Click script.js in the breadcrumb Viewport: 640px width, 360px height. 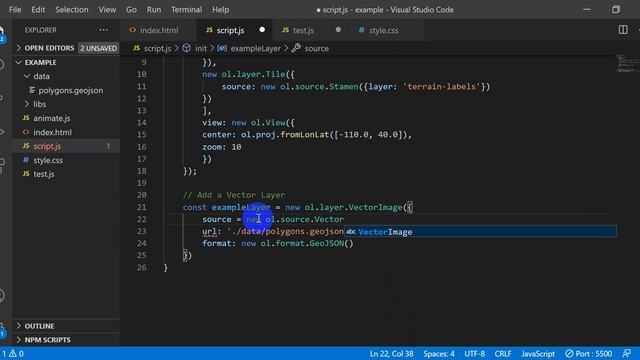click(157, 48)
